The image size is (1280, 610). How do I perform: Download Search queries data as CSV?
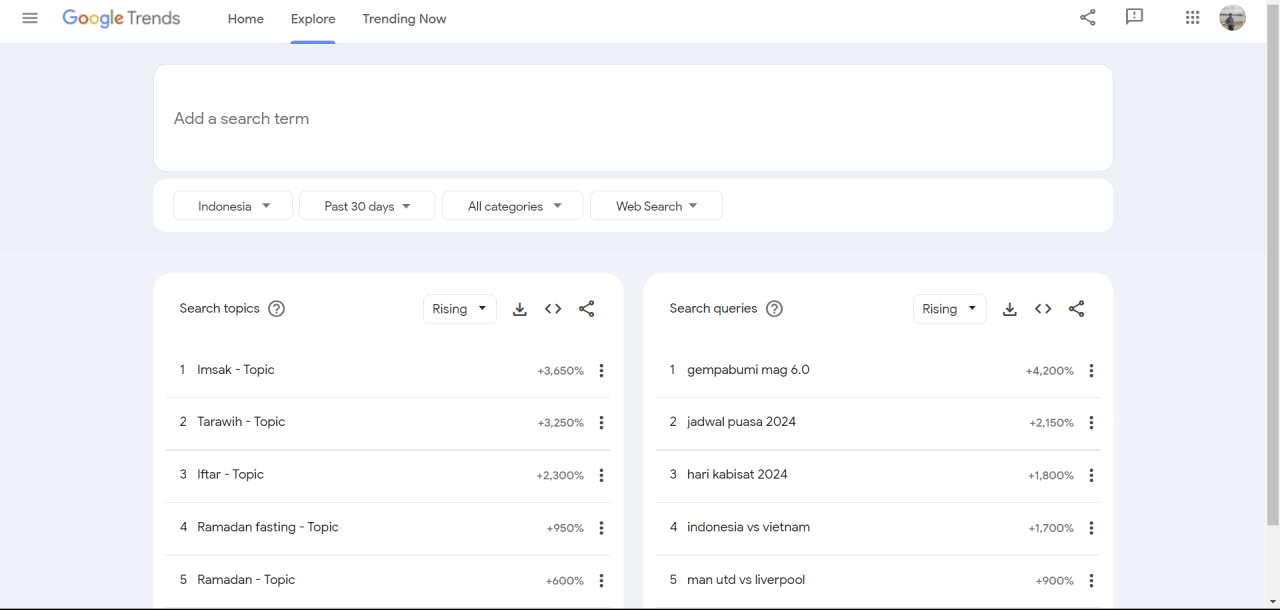click(x=1010, y=309)
